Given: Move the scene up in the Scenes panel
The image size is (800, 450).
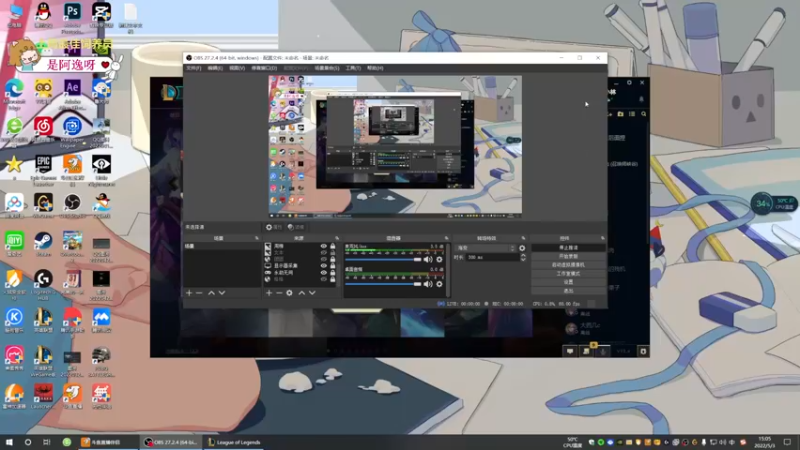Looking at the screenshot, I should coord(211,293).
